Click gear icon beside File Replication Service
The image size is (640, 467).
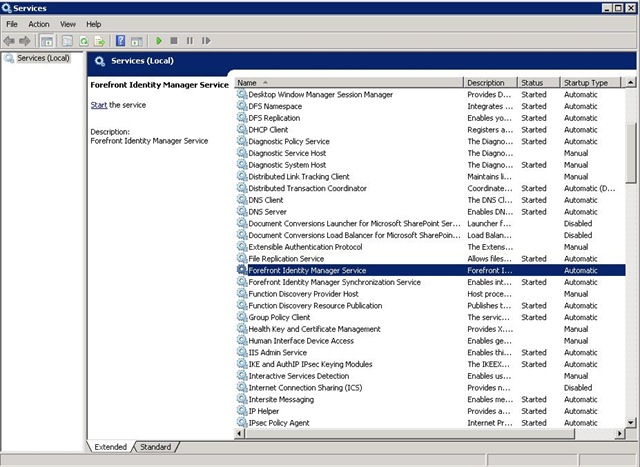242,258
